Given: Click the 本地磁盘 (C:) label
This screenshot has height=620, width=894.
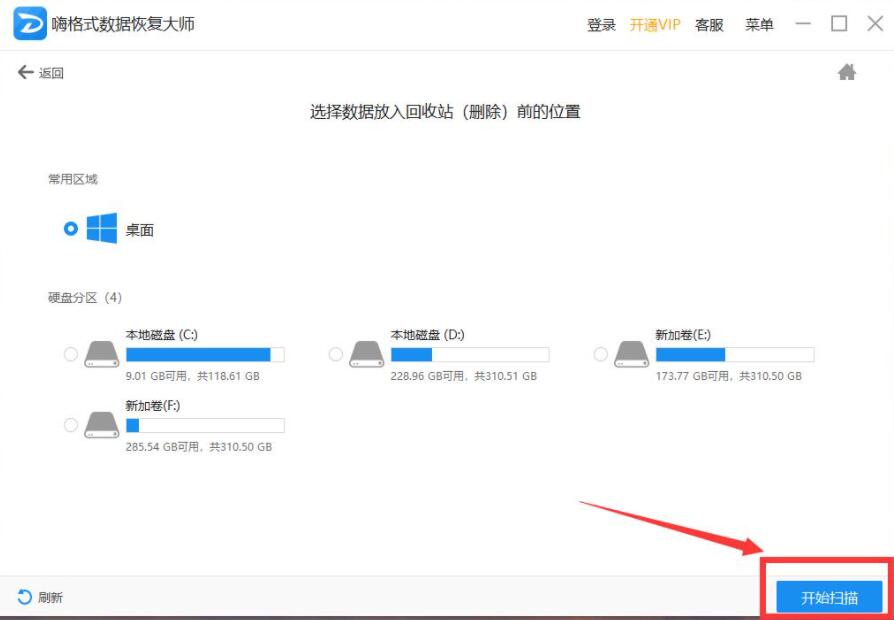Looking at the screenshot, I should [x=161, y=335].
